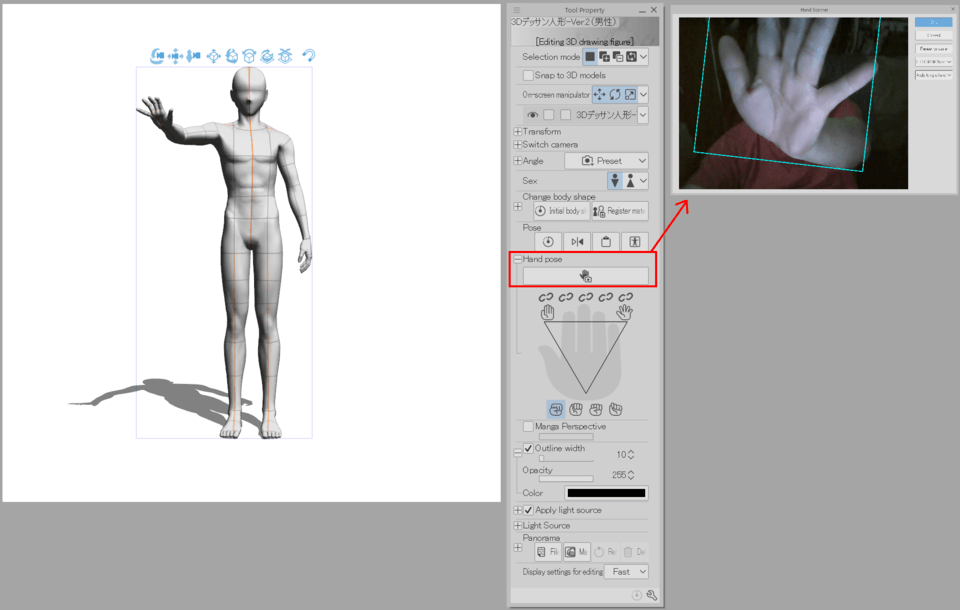Enable Snap to 3D models checkbox
The image size is (960, 610).
point(528,75)
